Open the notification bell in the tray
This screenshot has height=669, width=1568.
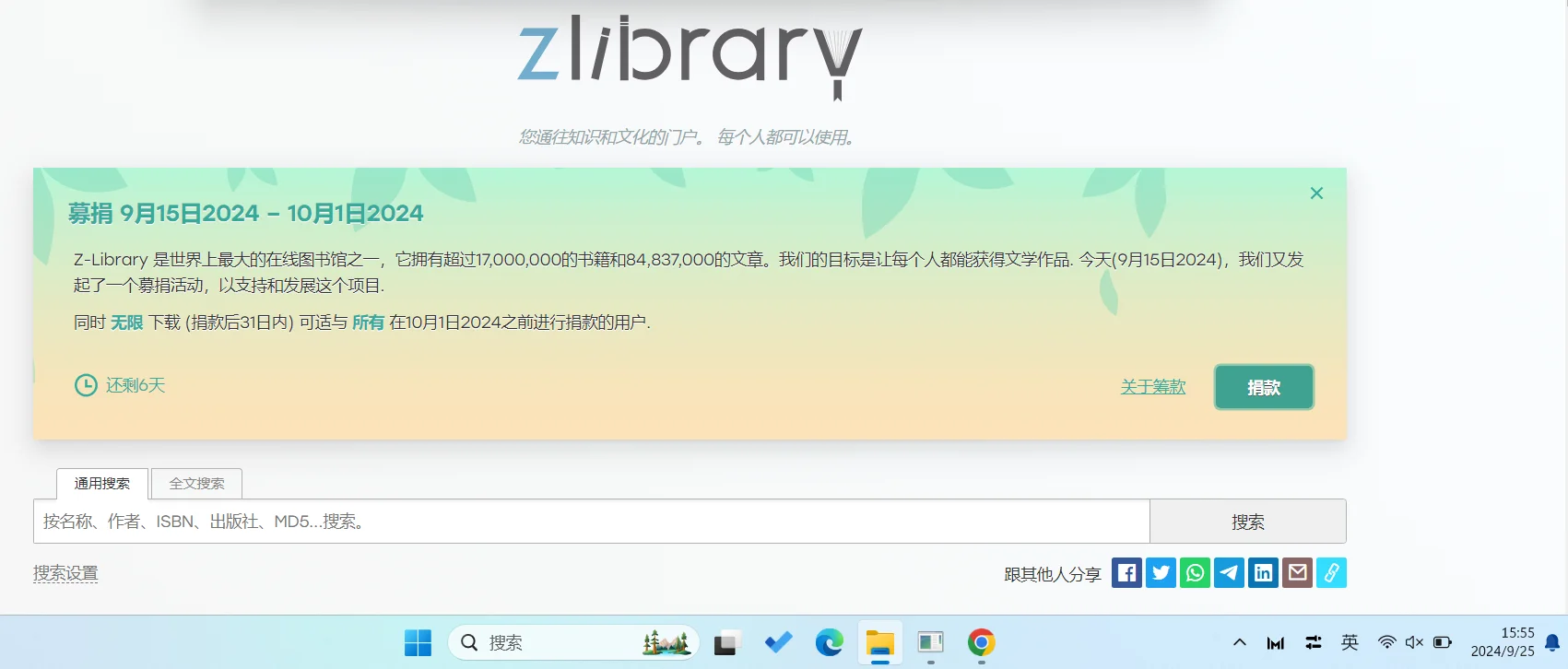coord(1552,642)
